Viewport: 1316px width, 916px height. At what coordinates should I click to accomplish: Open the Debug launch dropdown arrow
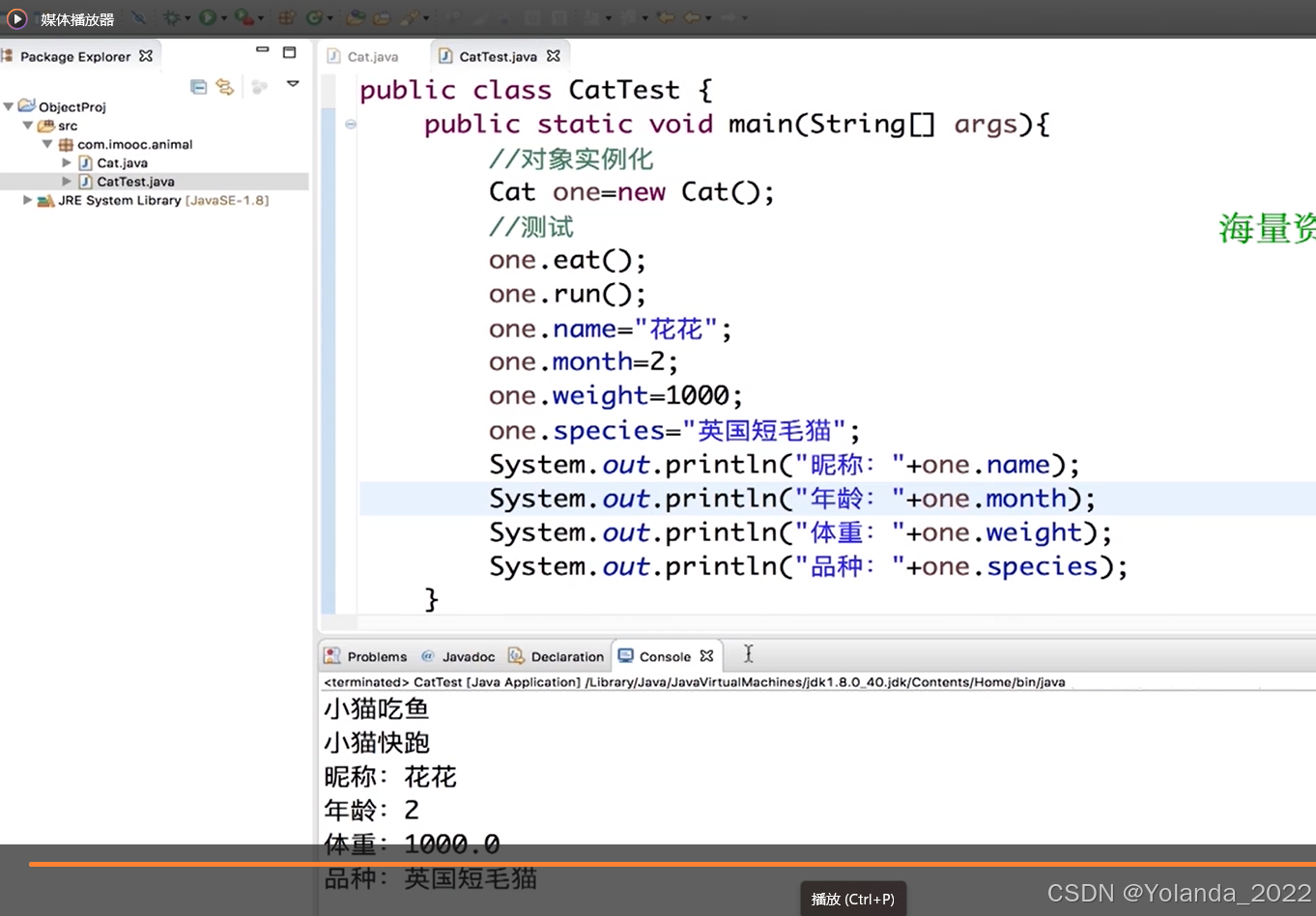[x=187, y=18]
